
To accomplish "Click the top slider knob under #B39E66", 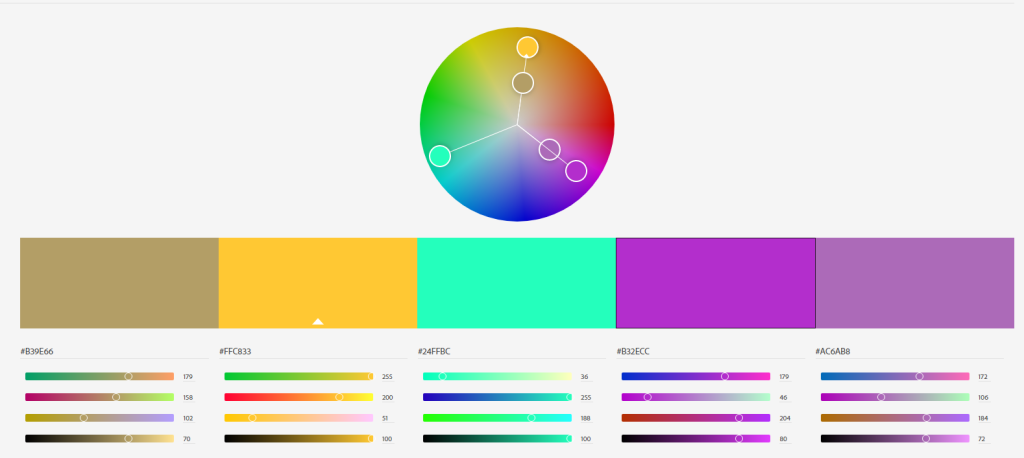I will 128,377.
